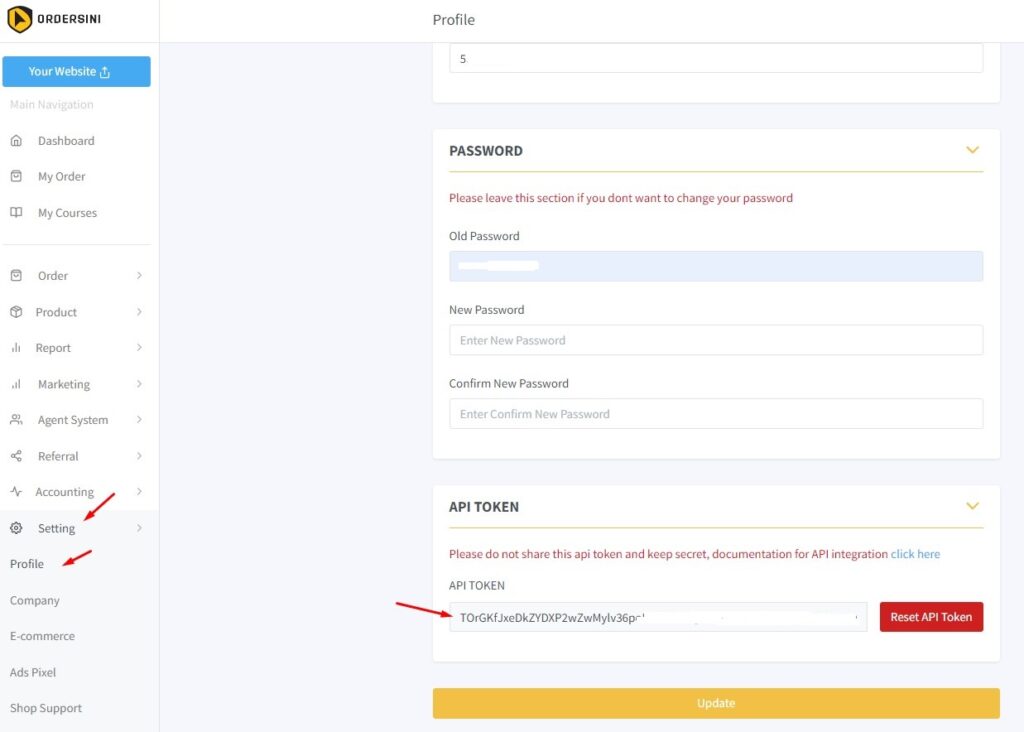Click the Ordersini logo icon

point(20,19)
